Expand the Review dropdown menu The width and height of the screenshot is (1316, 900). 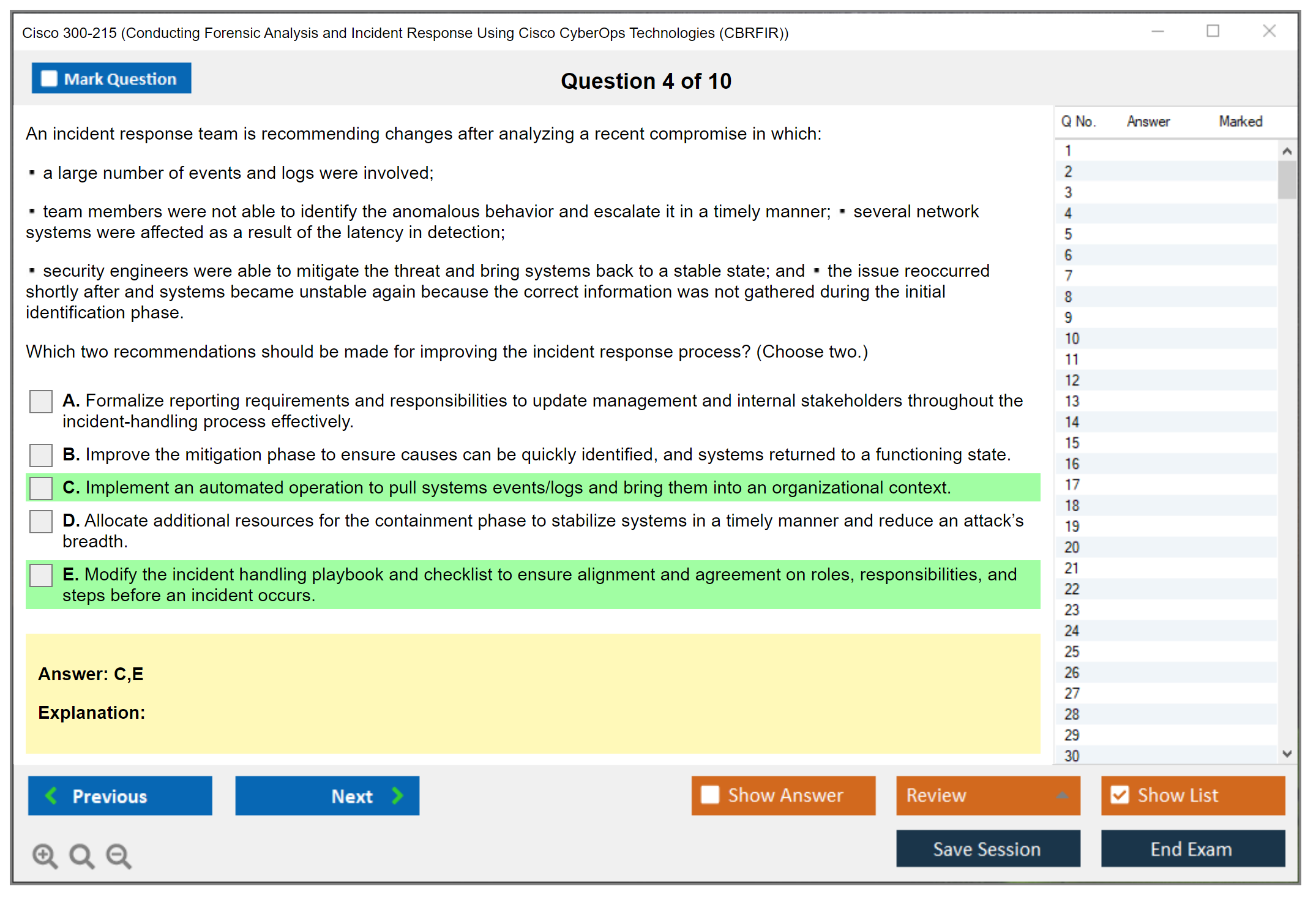pos(1062,795)
